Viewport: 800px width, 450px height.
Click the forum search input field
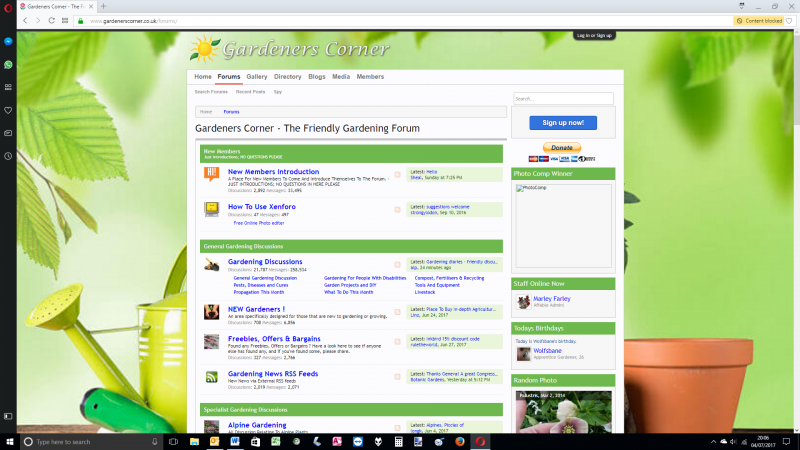tap(562, 99)
